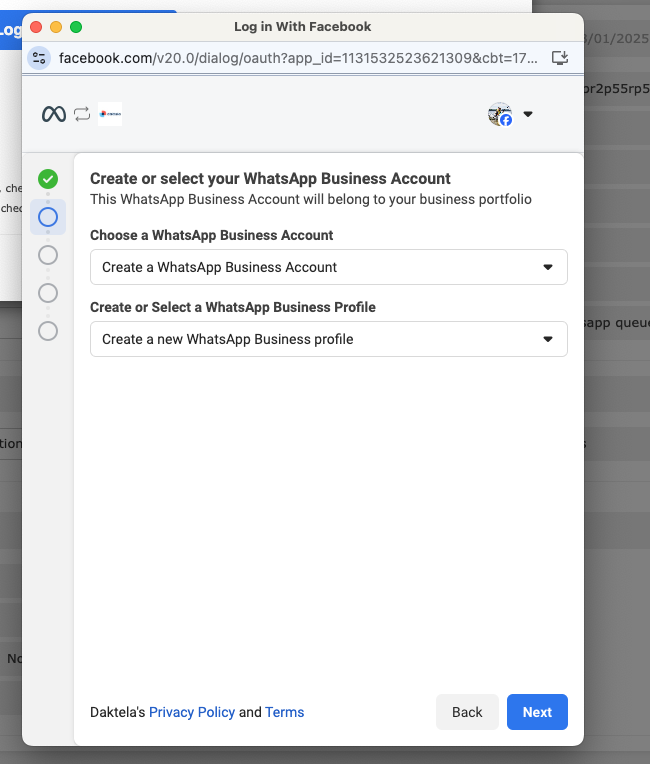Close the Log in With Facebook window
This screenshot has height=764, width=650.
point(36,27)
